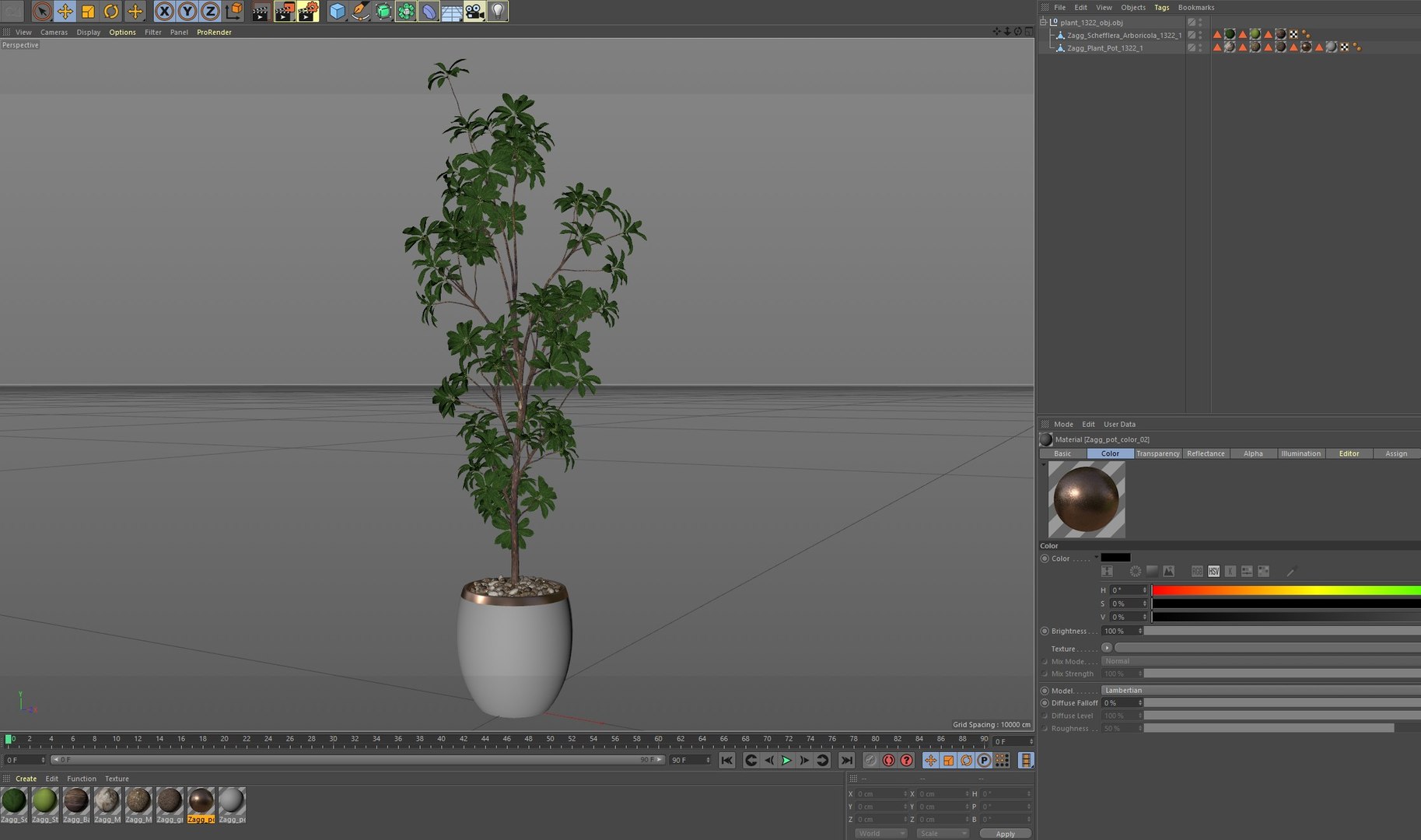
Task: Open the Scale coordinate dropdown
Action: [x=942, y=834]
